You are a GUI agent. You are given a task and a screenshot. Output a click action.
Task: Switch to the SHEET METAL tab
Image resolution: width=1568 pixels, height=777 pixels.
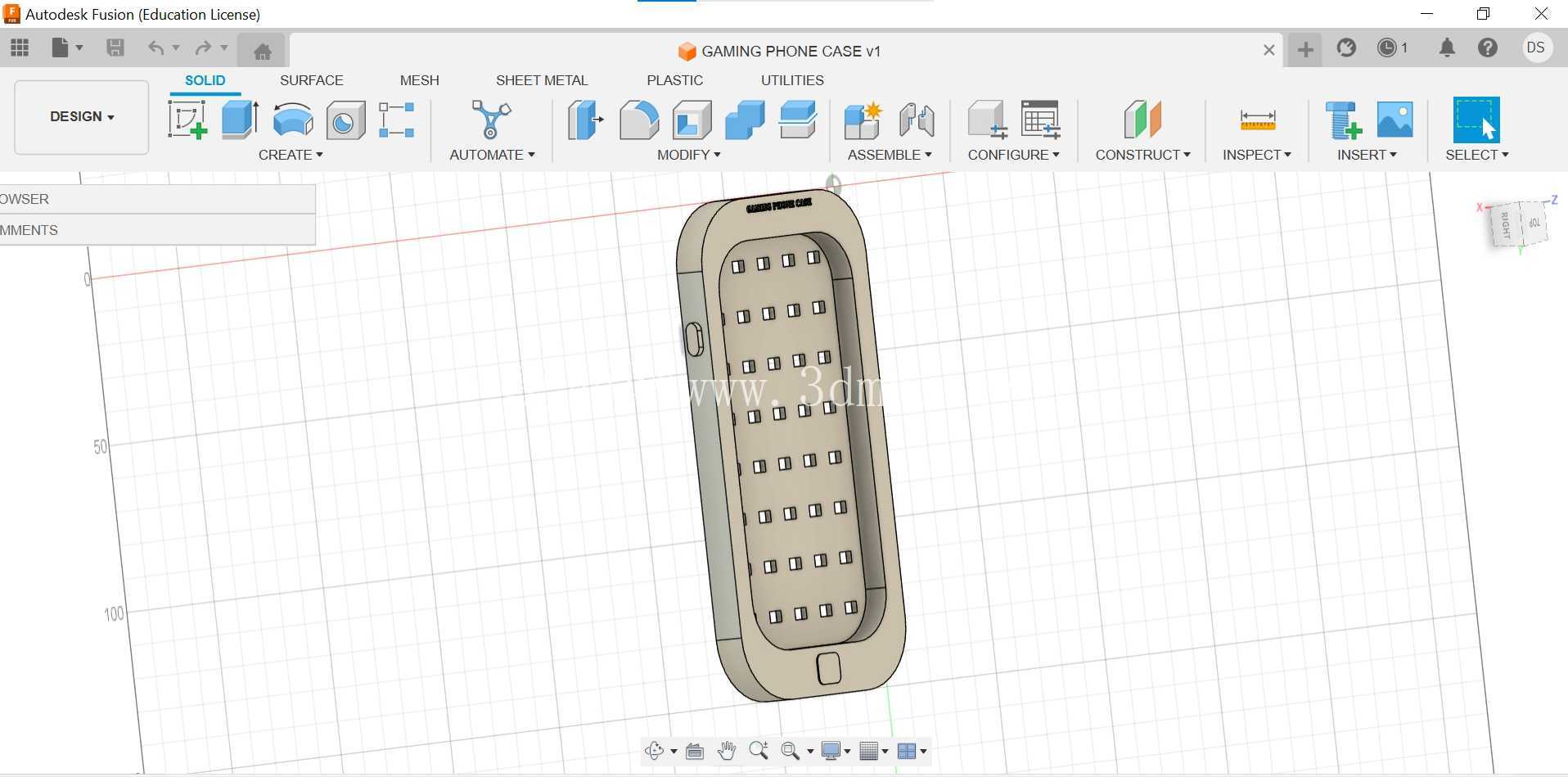[542, 80]
